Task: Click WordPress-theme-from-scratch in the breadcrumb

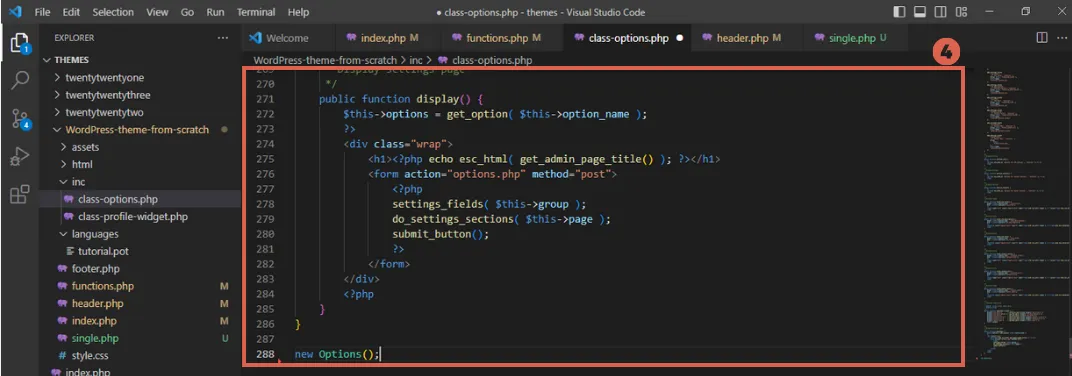Action: click(325, 60)
